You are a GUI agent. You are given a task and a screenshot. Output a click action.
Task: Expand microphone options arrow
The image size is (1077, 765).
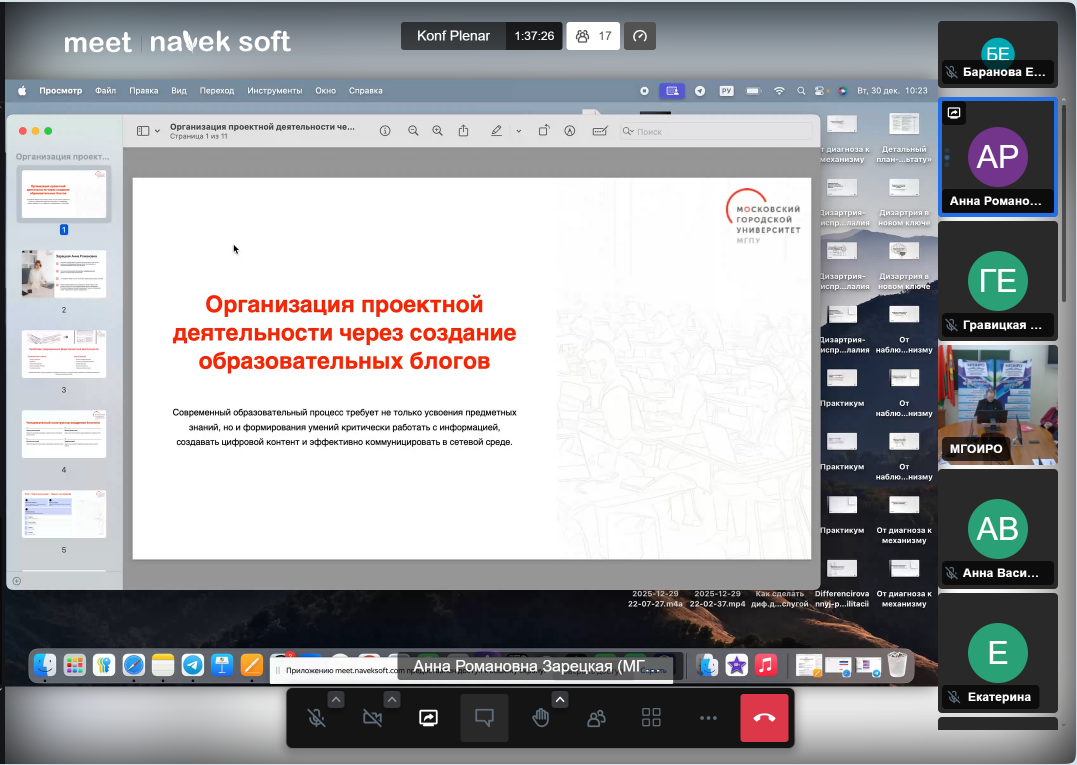[x=336, y=699]
